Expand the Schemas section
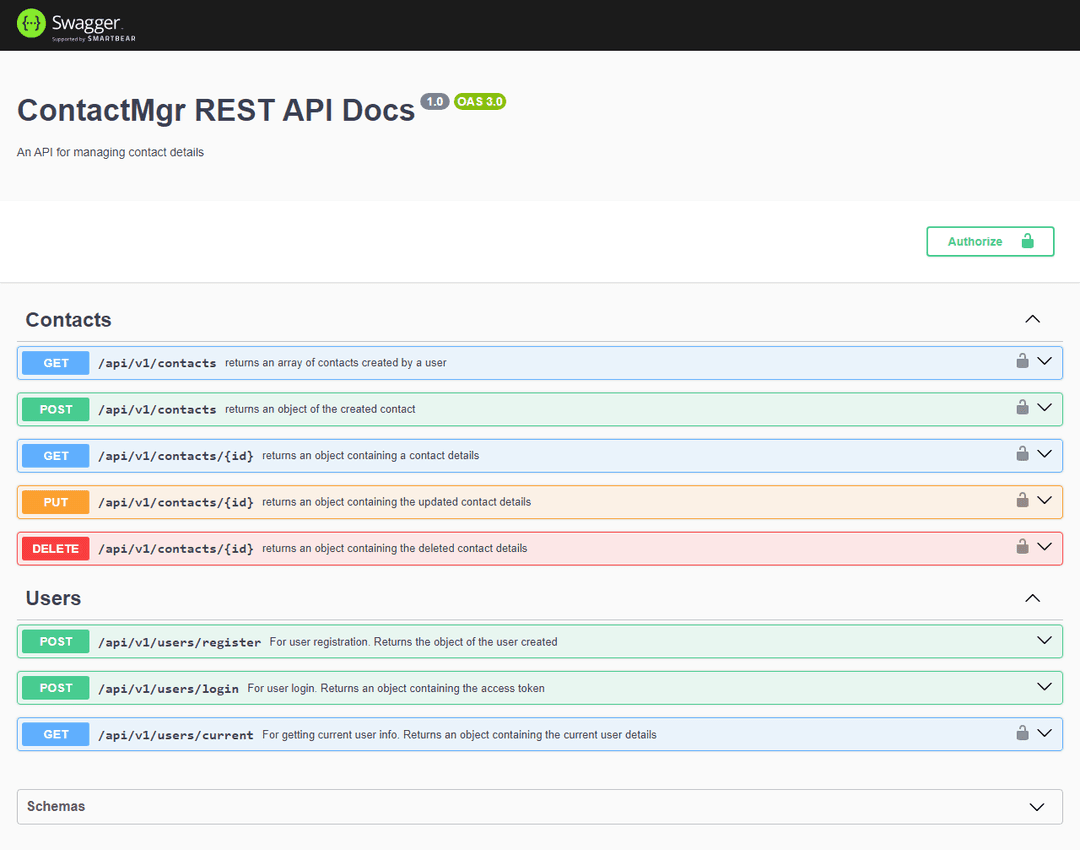The image size is (1080, 850). tap(1038, 806)
